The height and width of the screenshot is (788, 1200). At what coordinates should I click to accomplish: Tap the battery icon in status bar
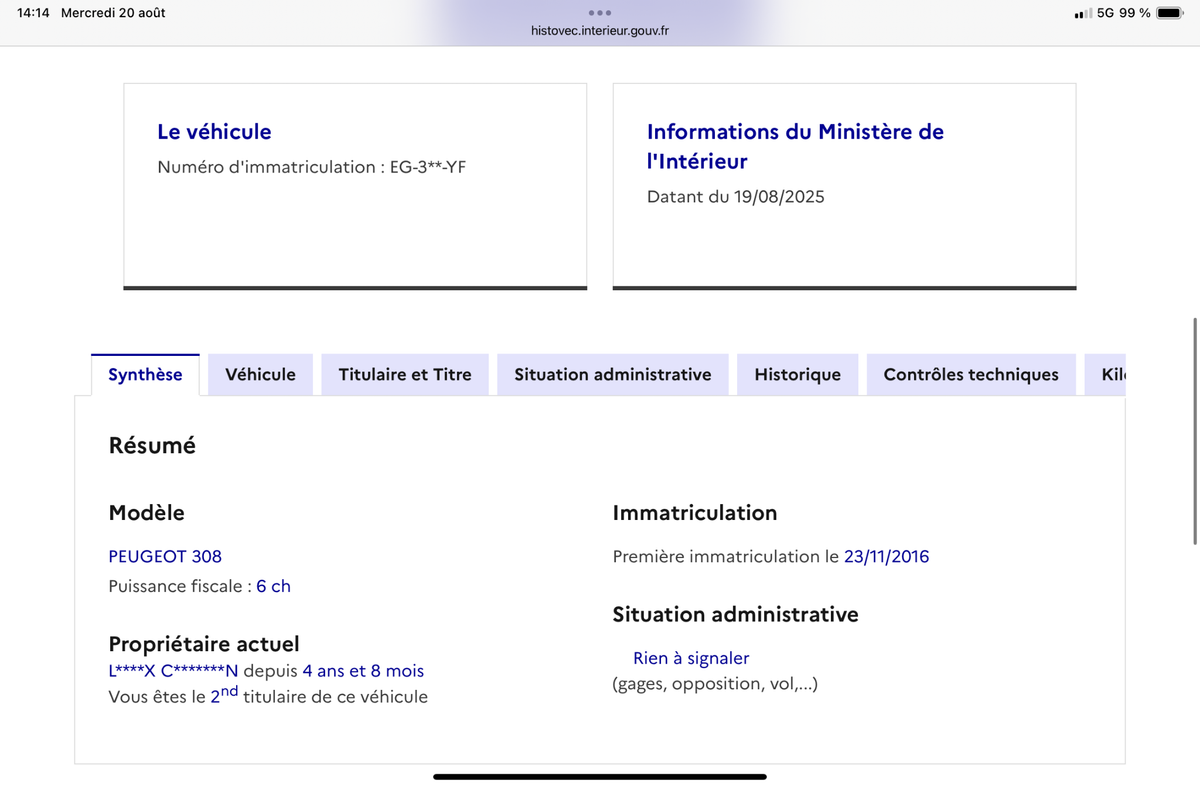tap(1170, 13)
